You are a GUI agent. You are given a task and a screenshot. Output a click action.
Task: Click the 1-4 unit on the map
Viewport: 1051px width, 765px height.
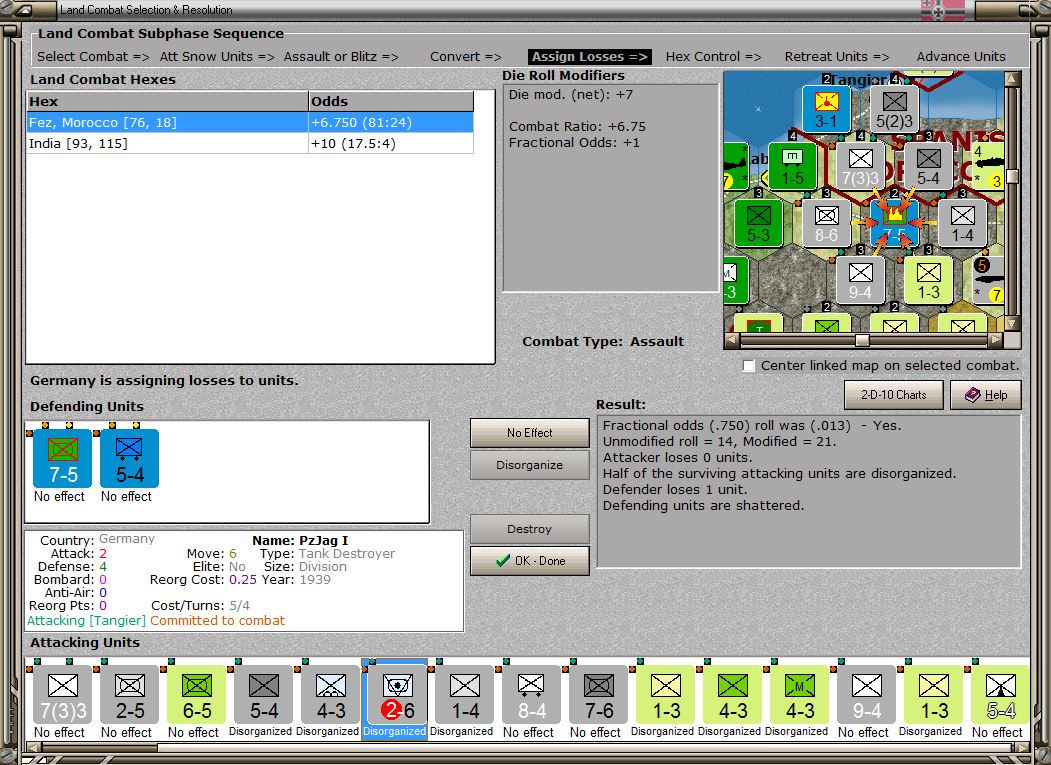[x=963, y=223]
